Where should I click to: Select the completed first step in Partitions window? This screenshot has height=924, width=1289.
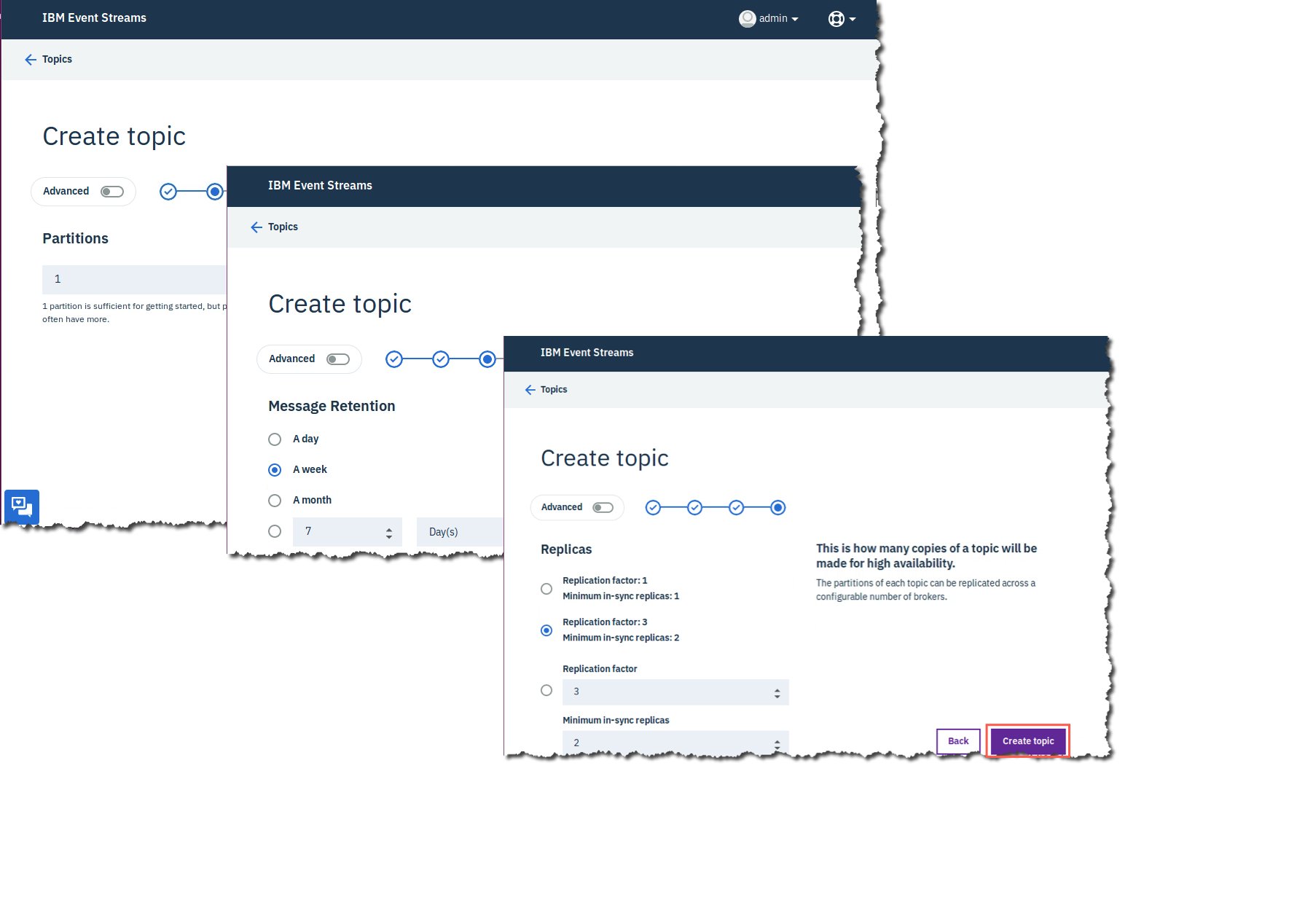pos(168,192)
